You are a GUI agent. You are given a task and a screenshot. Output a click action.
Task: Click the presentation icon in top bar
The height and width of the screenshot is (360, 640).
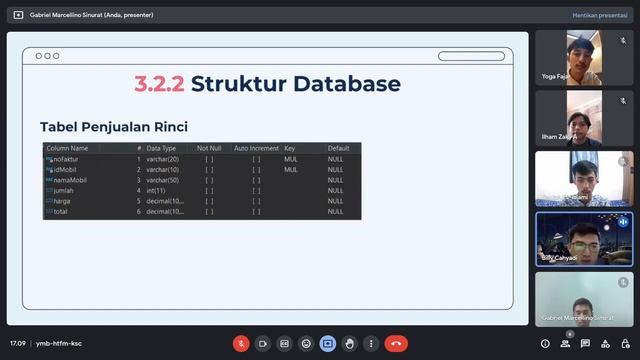(x=18, y=15)
